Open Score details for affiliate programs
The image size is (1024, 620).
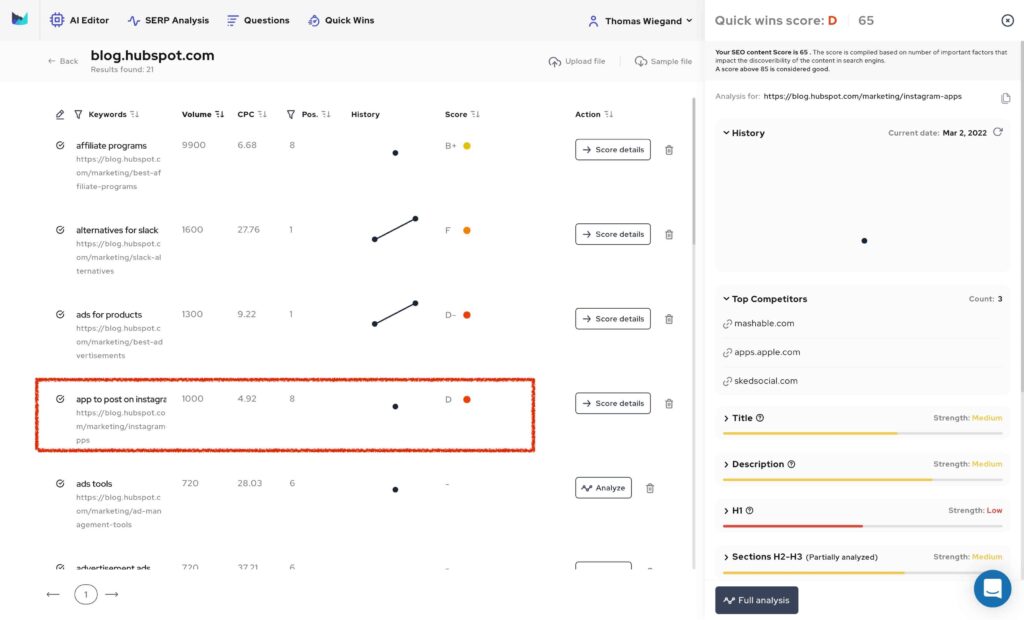pyautogui.click(x=613, y=150)
